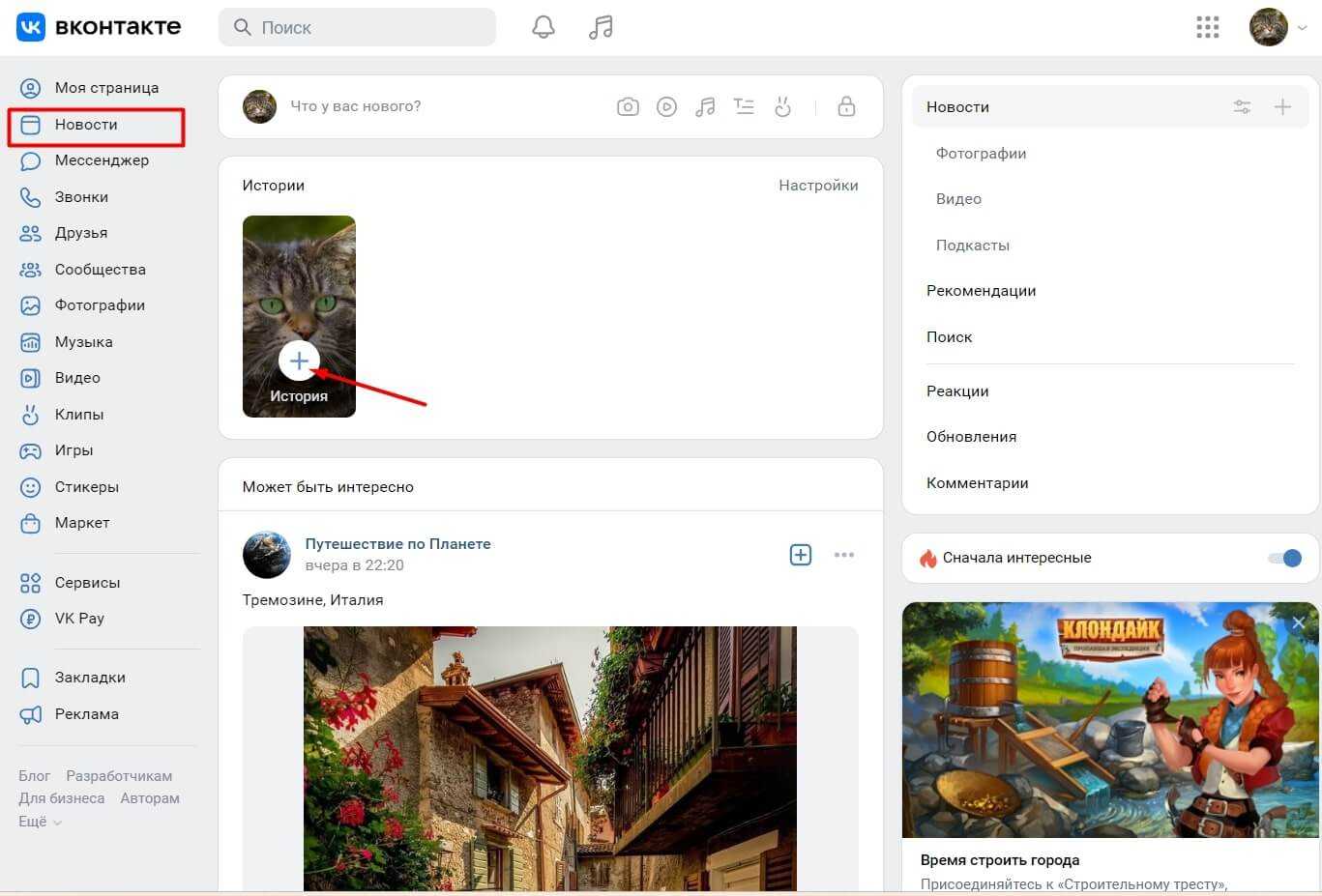Click the Поиск search input field

pyautogui.click(x=367, y=28)
